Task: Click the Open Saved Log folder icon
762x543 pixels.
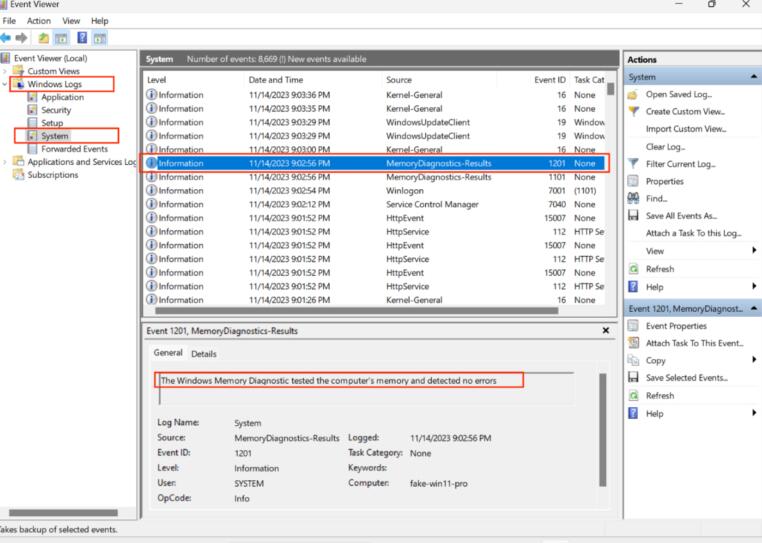Action: click(x=634, y=94)
